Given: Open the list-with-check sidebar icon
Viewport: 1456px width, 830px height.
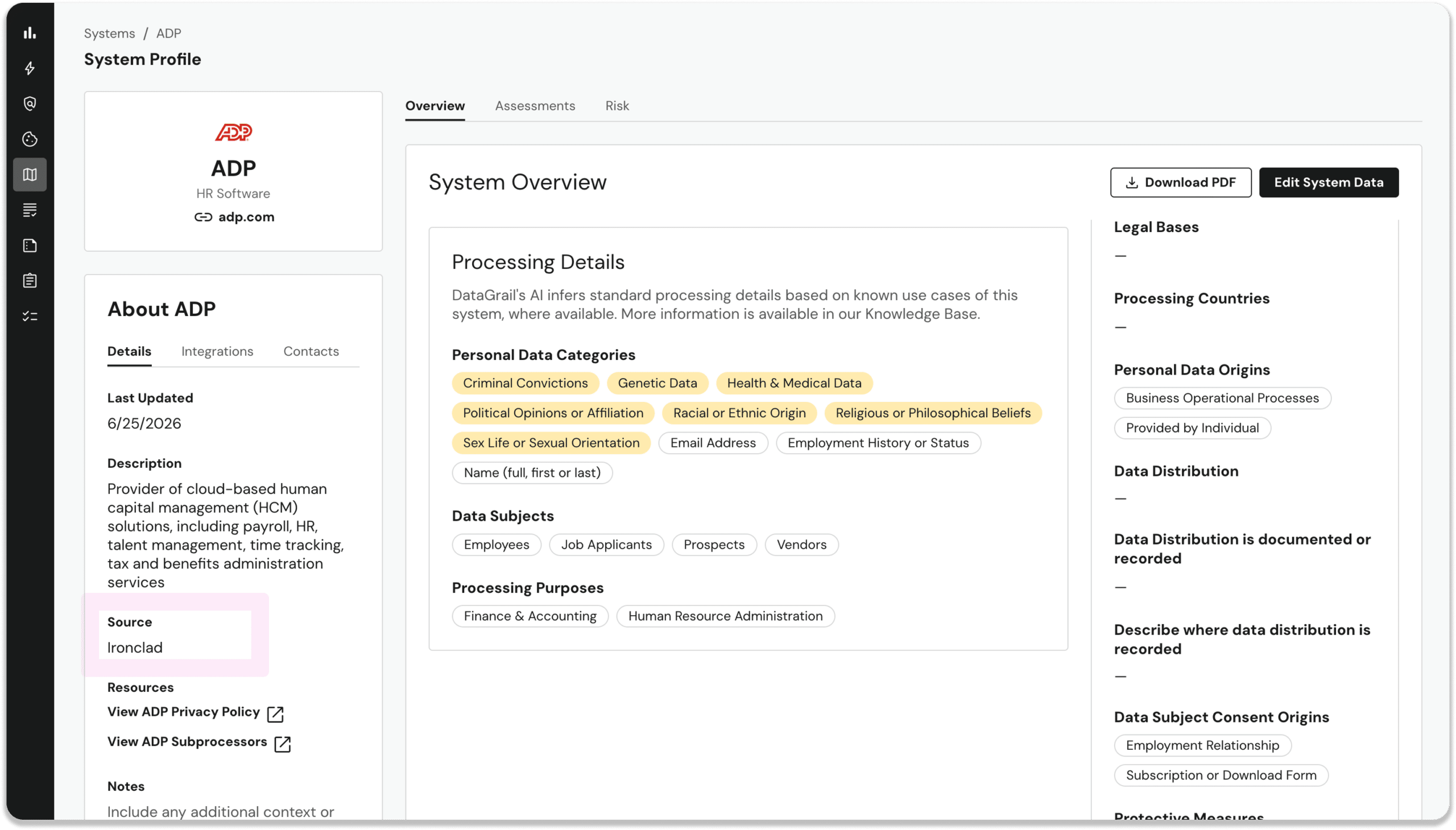Looking at the screenshot, I should pyautogui.click(x=30, y=210).
